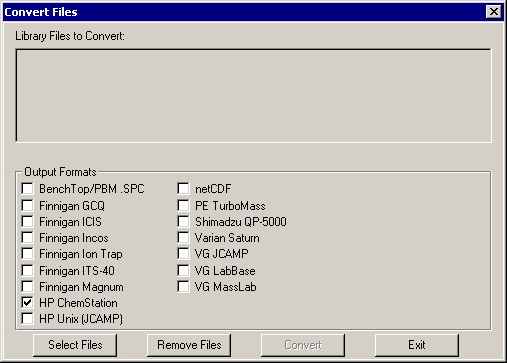Select the VG JCAMP format checkbox
This screenshot has width=507, height=363.
pos(183,254)
